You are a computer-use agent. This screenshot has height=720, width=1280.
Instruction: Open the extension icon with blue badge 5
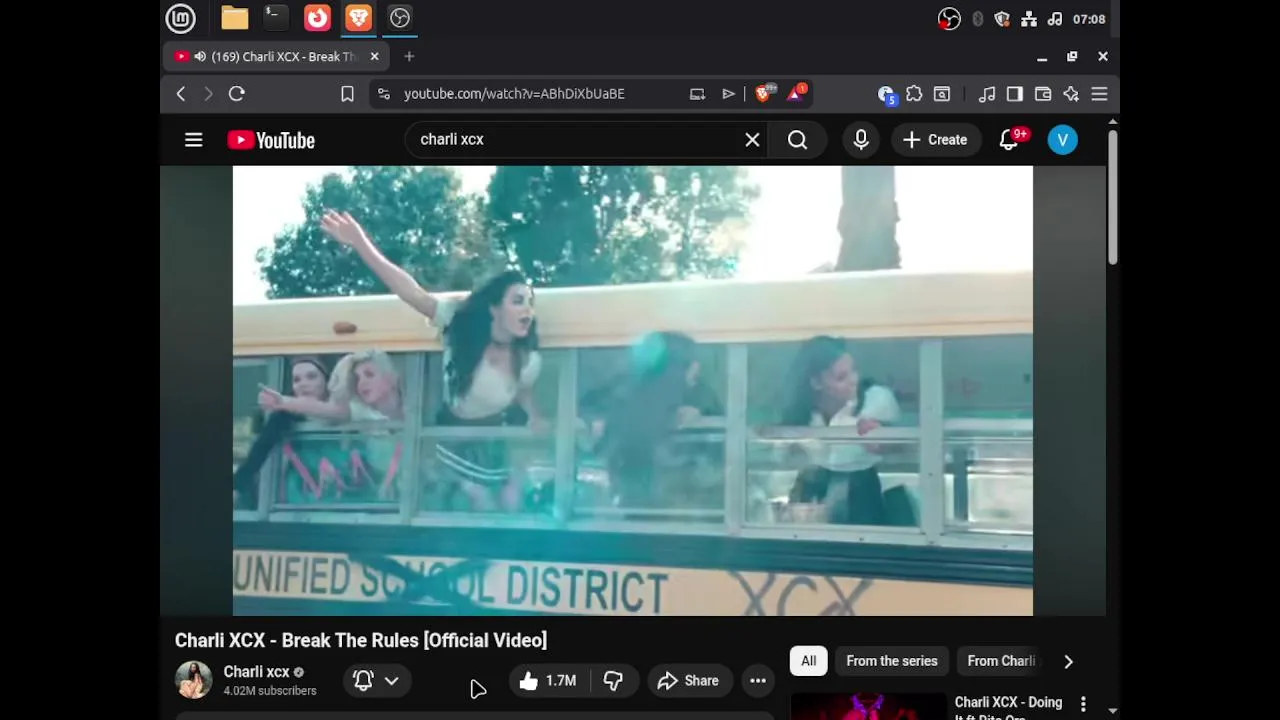886,94
